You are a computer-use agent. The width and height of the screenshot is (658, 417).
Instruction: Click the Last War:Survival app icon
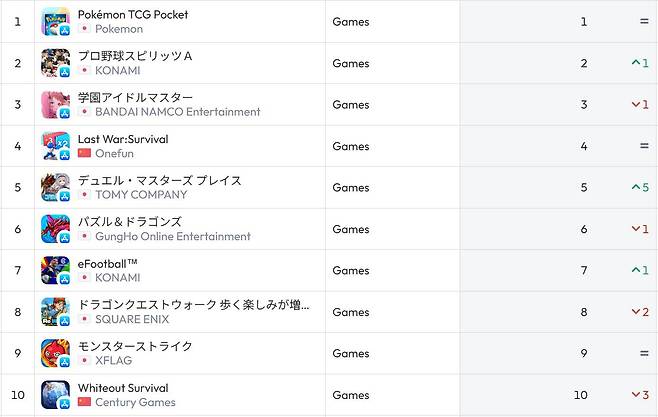[55, 146]
